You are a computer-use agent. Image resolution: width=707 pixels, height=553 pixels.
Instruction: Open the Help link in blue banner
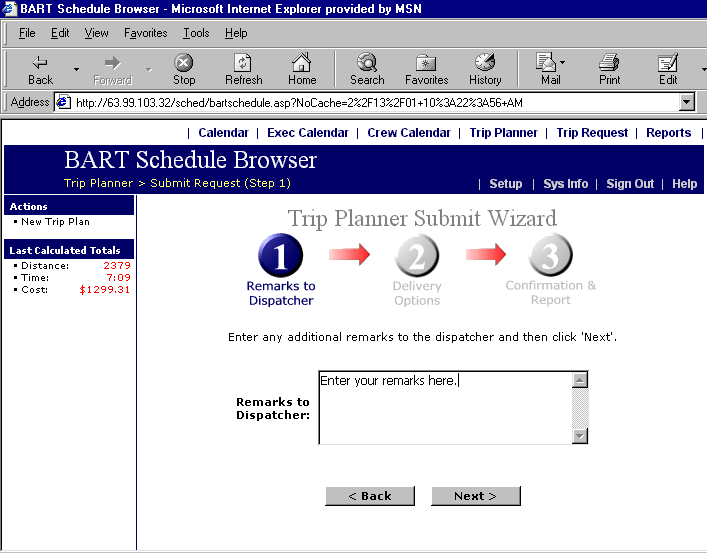pos(684,184)
